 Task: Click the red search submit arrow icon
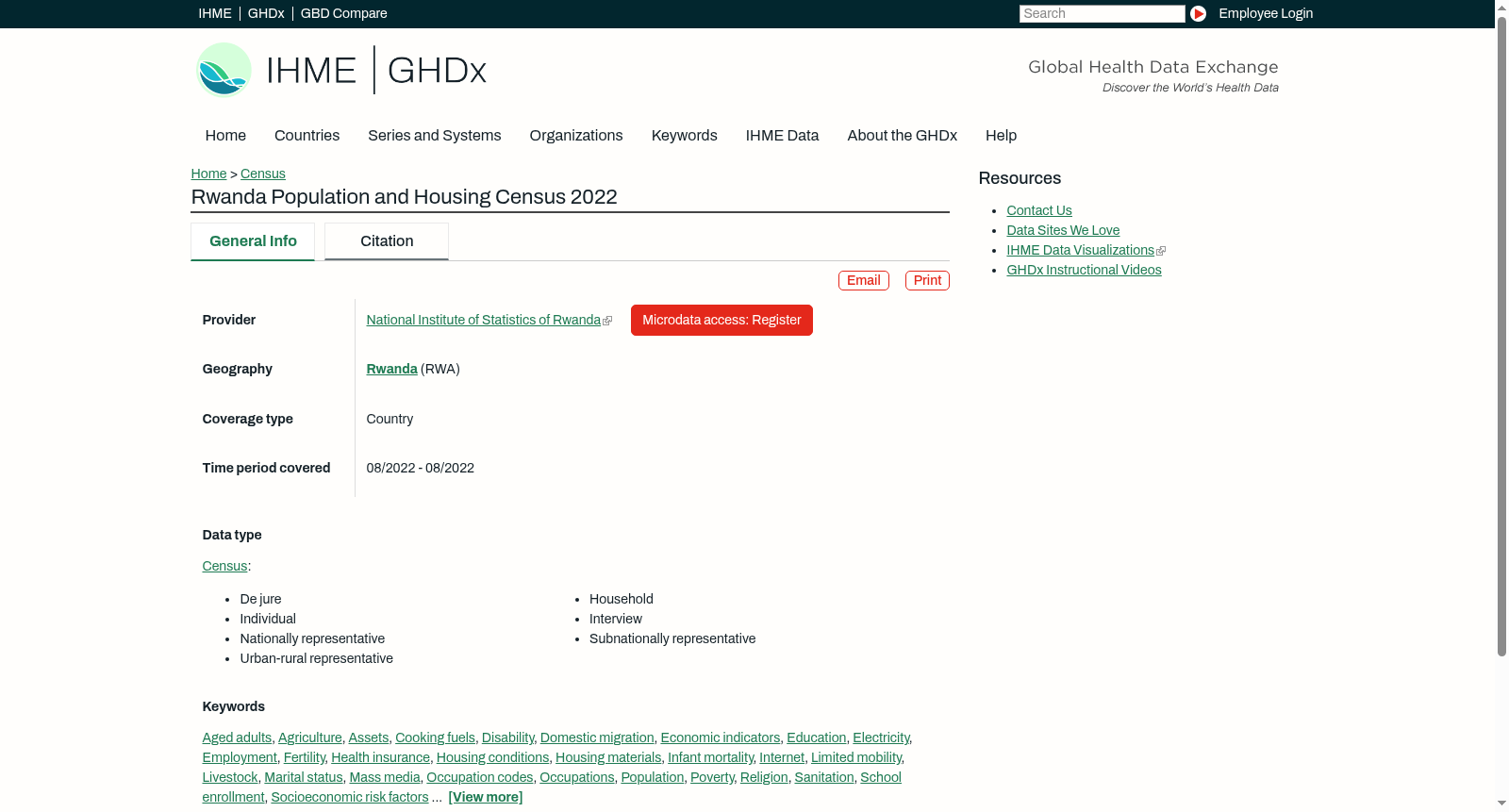click(1198, 13)
